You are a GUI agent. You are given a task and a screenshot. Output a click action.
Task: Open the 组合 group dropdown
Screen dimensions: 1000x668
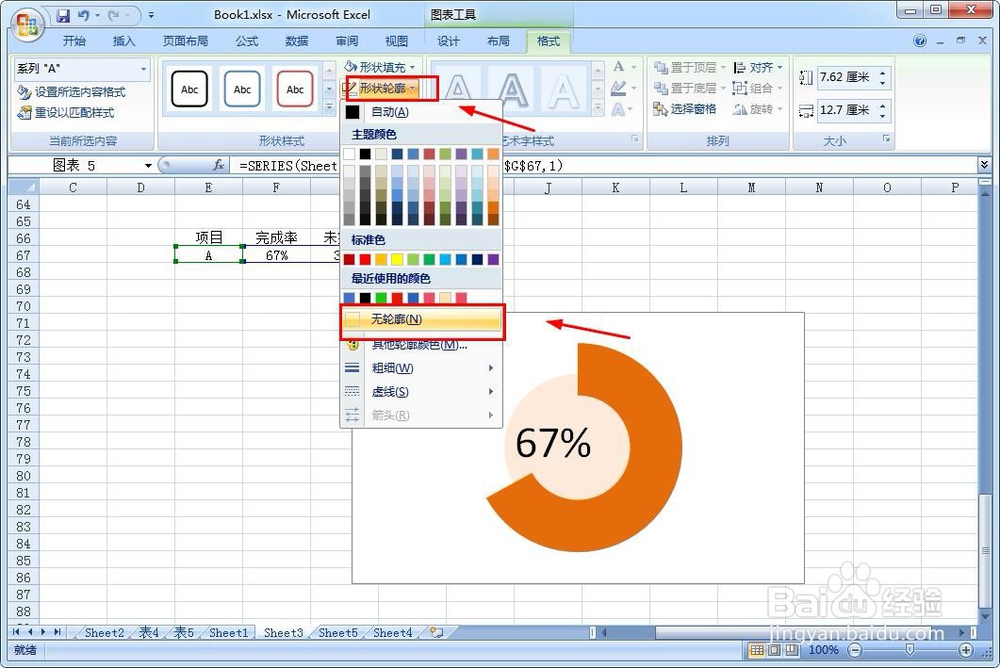(758, 88)
